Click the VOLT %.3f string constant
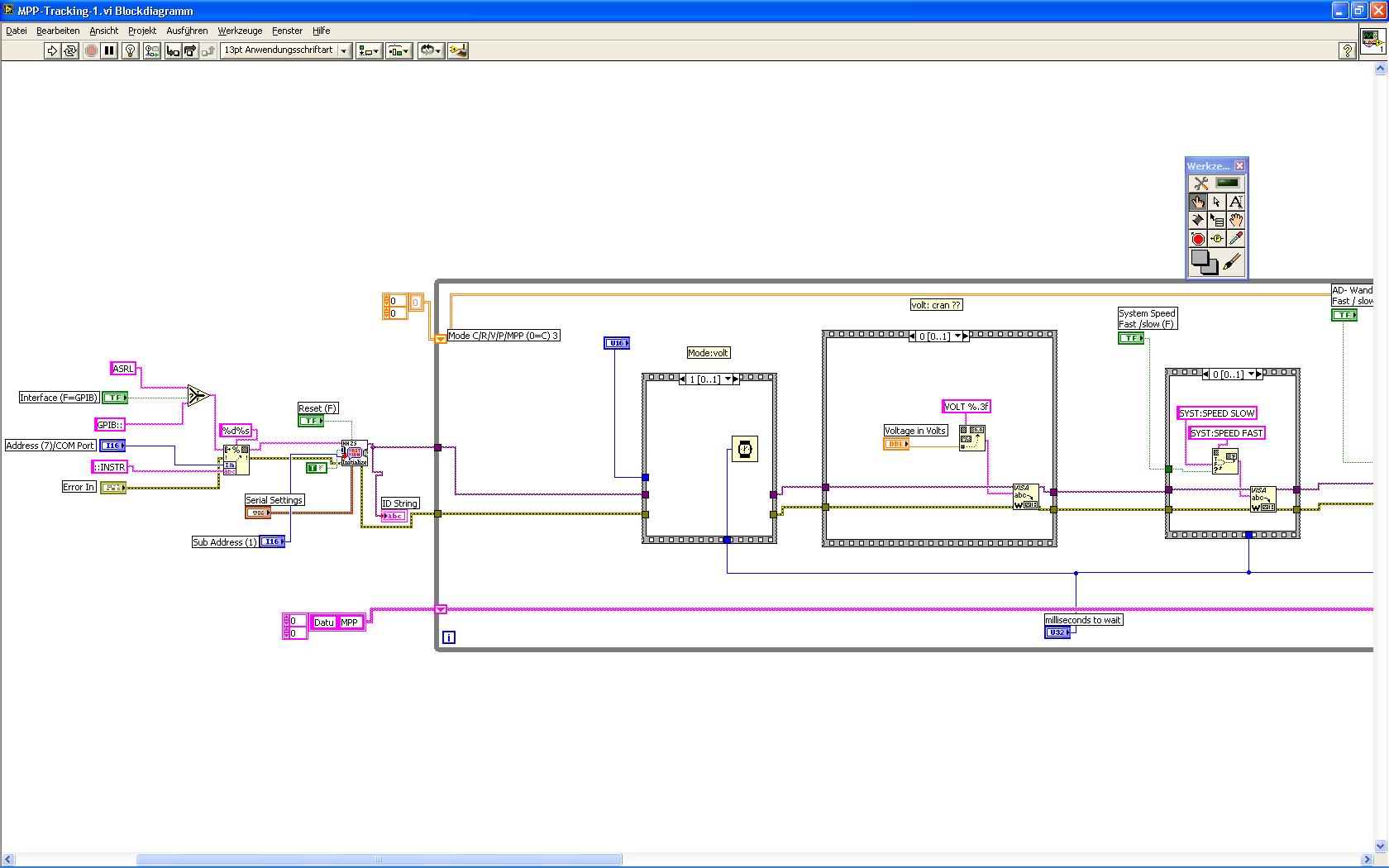The height and width of the screenshot is (868, 1389). pyautogui.click(x=967, y=407)
